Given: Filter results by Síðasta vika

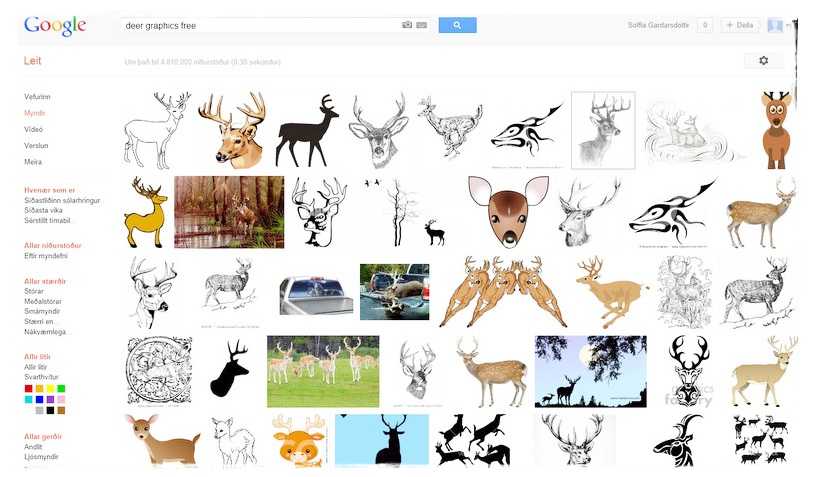Looking at the screenshot, I should [44, 210].
